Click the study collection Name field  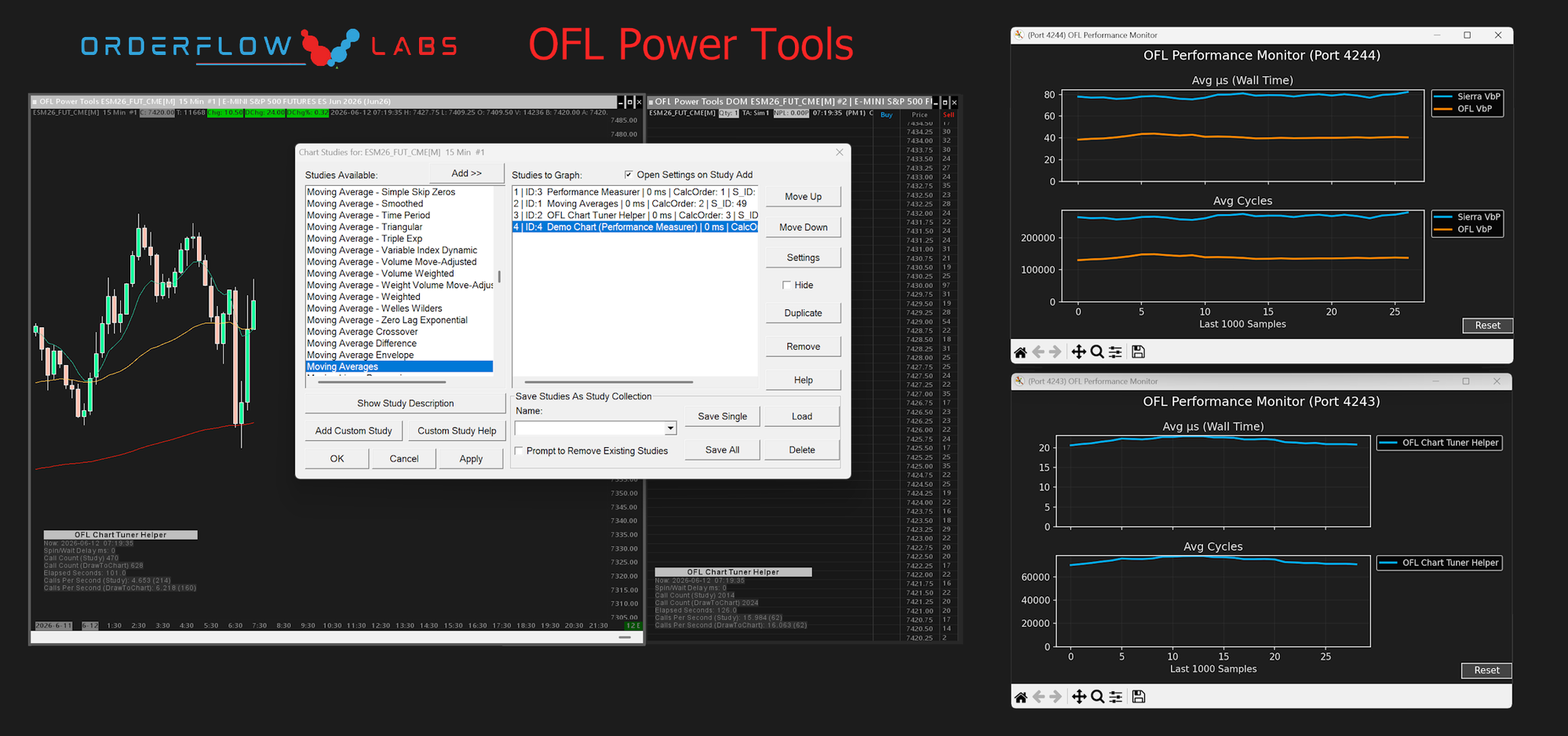(589, 428)
